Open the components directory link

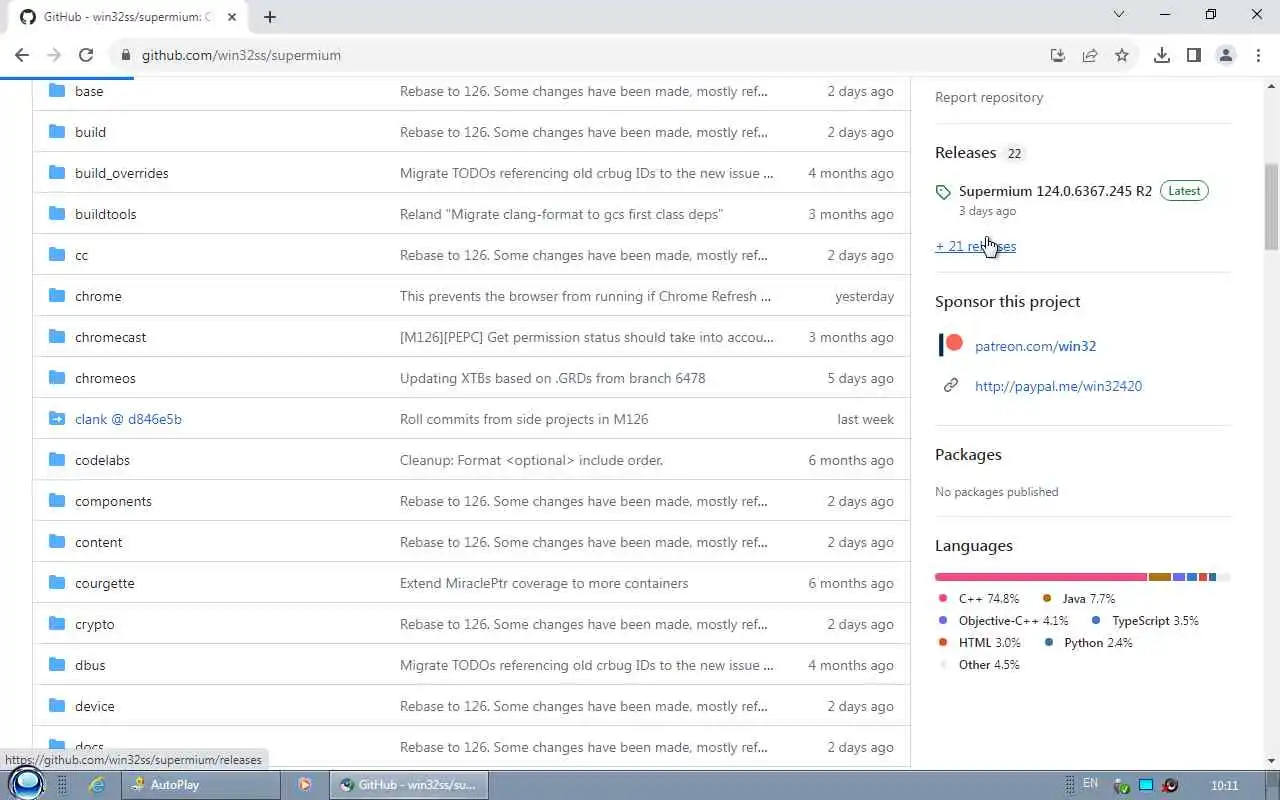(113, 501)
